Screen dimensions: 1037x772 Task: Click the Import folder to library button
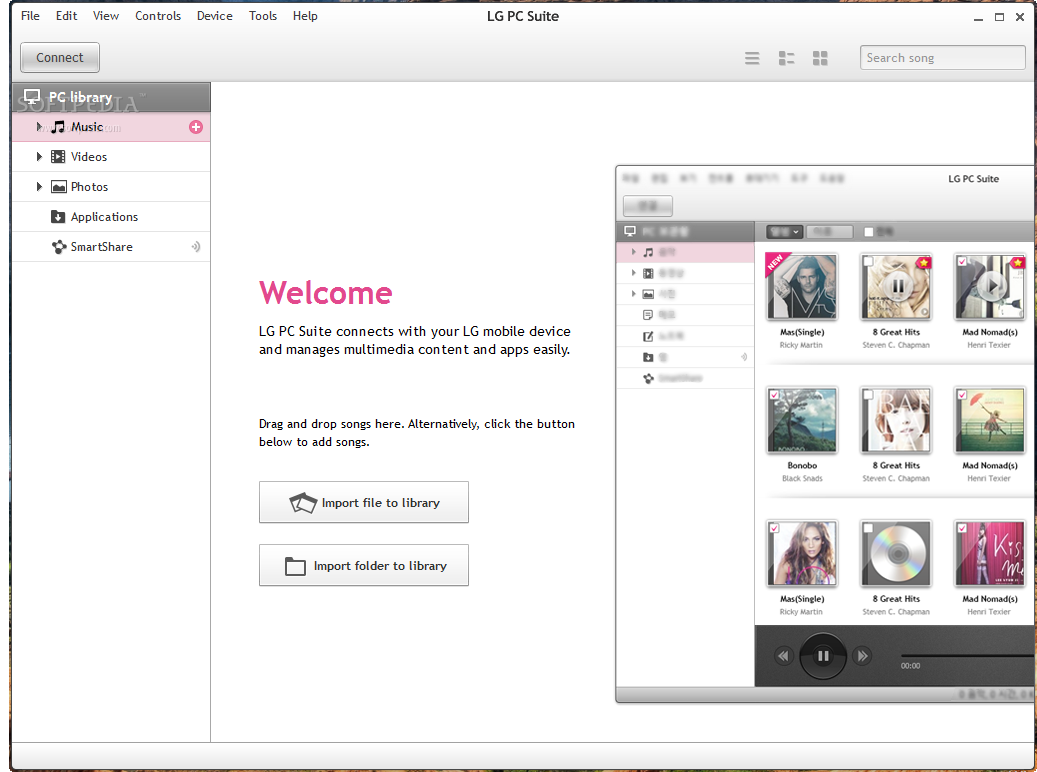(x=364, y=565)
